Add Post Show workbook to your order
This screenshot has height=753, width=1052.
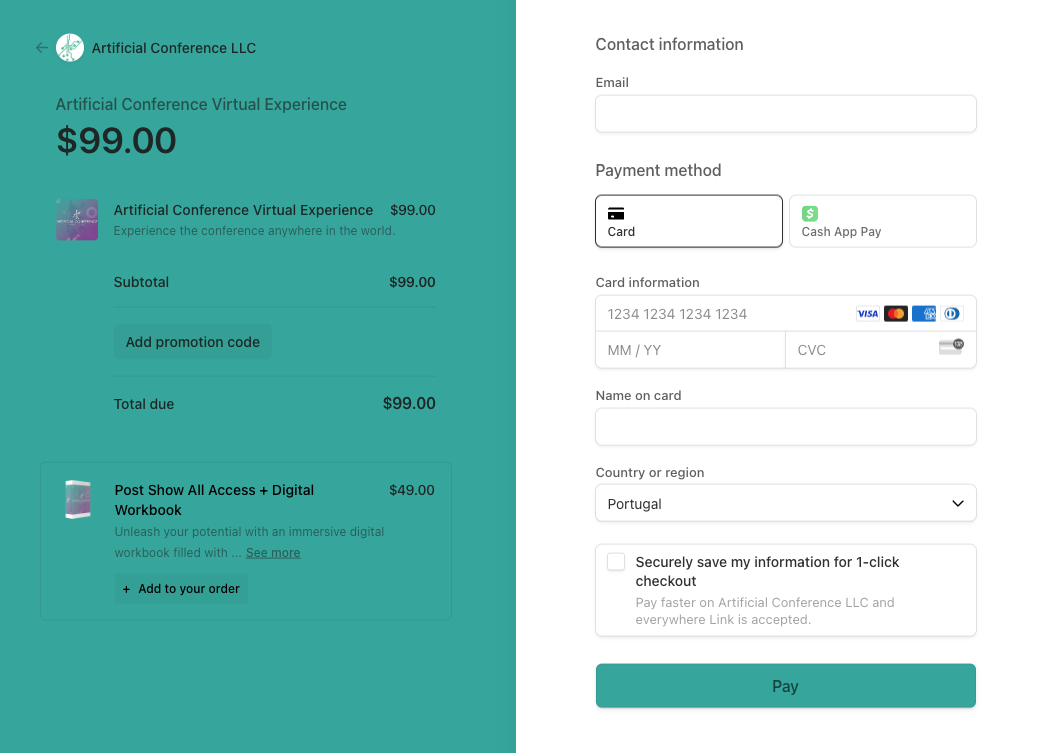181,589
